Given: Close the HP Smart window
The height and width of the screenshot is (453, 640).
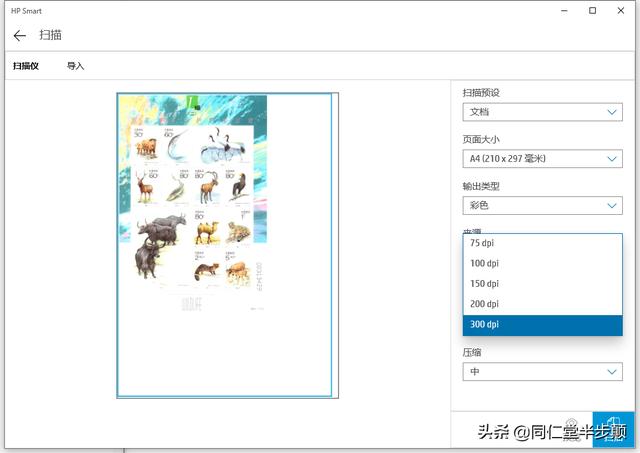Looking at the screenshot, I should click(x=621, y=11).
